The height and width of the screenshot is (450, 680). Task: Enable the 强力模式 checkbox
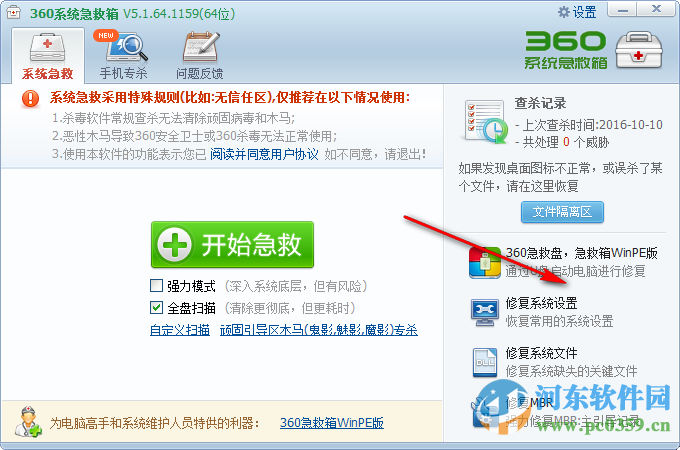(156, 286)
